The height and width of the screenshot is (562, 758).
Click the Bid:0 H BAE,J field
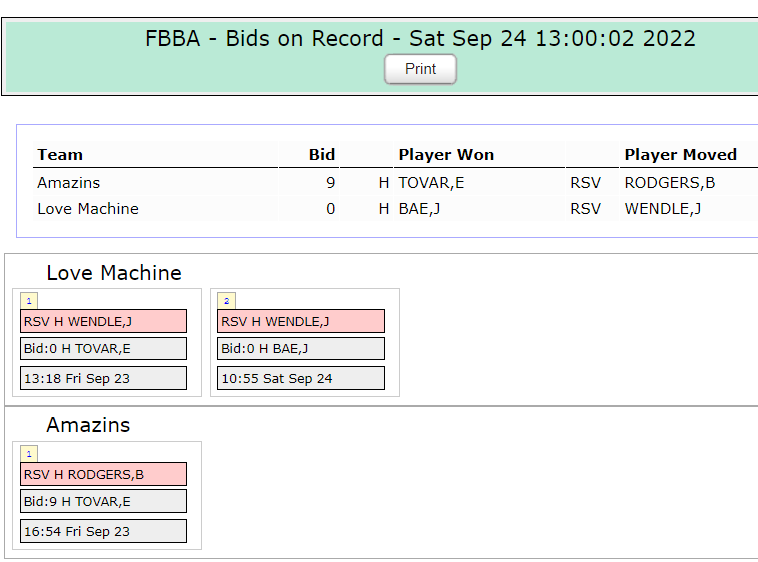point(300,348)
